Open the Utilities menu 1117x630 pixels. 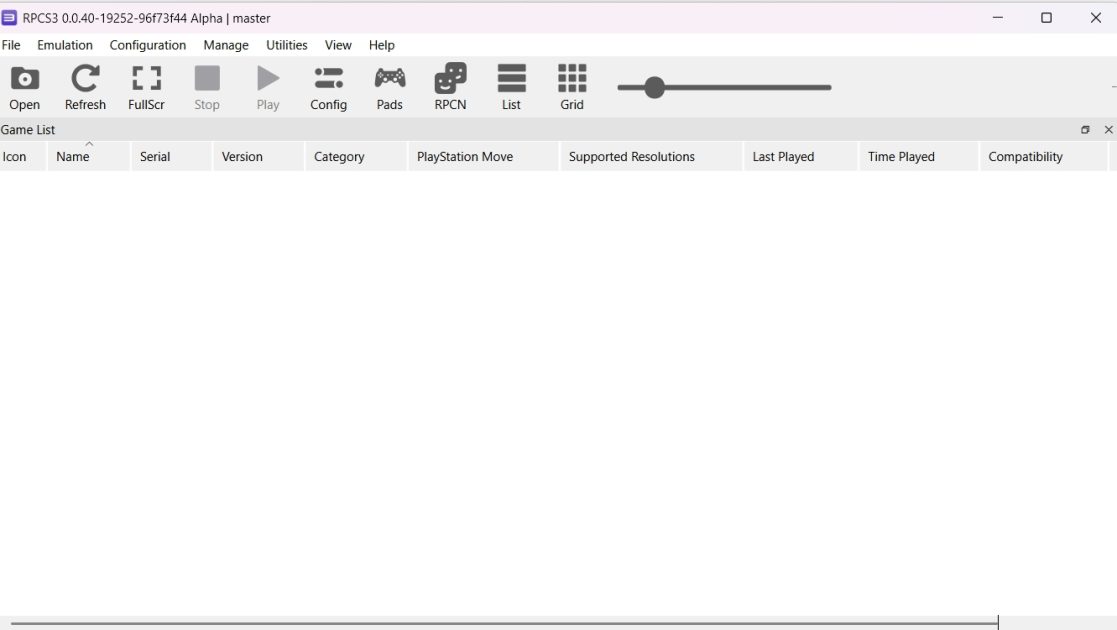[x=286, y=45]
